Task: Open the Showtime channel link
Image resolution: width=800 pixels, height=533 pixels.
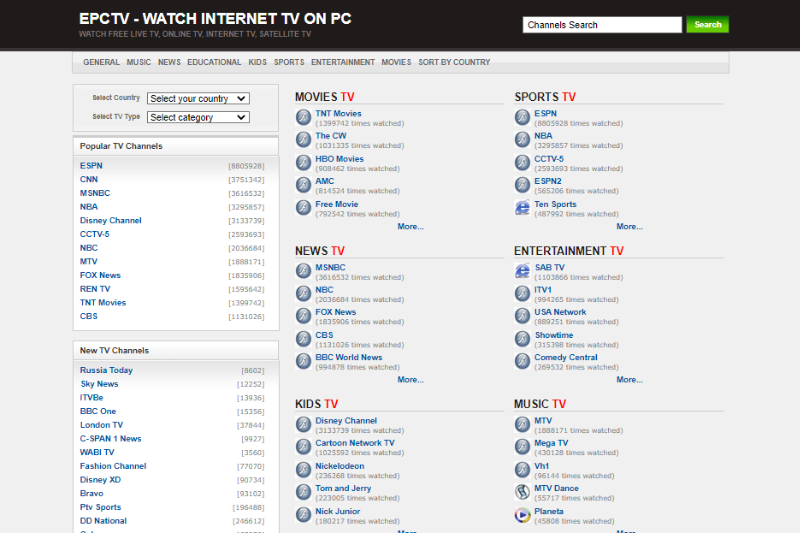Action: click(x=554, y=335)
